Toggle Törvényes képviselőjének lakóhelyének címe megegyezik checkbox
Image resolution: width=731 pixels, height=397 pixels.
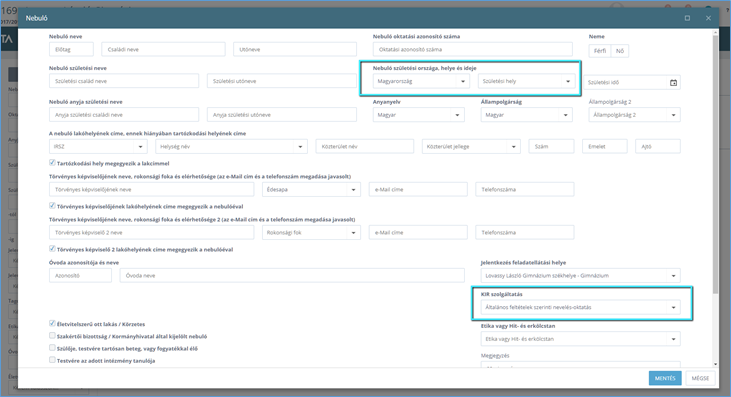tap(52, 205)
